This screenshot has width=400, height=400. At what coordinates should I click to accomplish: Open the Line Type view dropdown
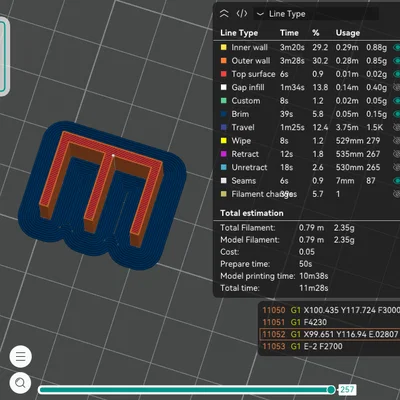[x=316, y=14]
